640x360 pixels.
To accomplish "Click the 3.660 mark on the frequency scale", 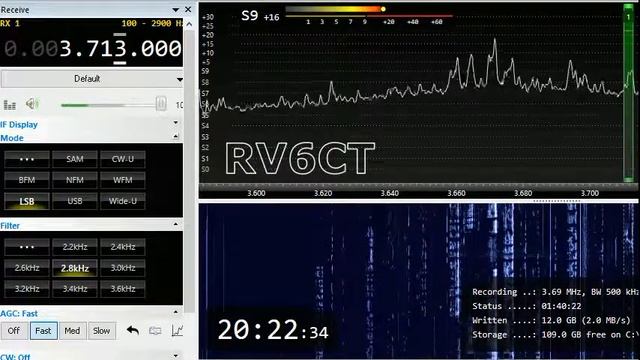I will tap(456, 193).
